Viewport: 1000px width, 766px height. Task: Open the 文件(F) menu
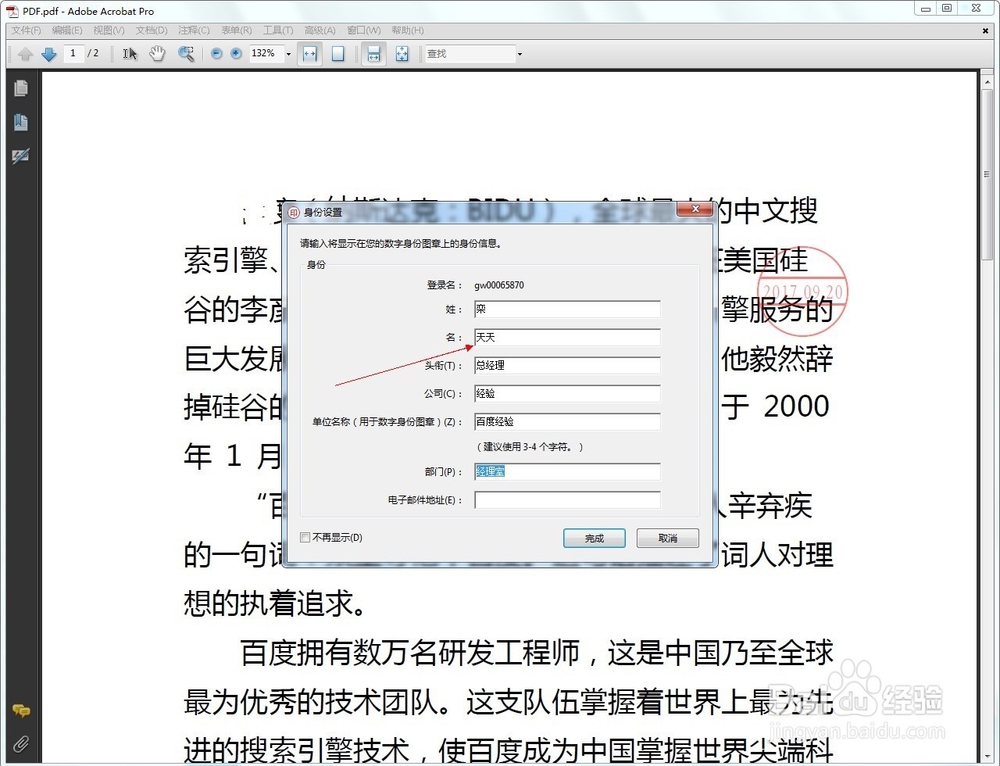(x=26, y=30)
